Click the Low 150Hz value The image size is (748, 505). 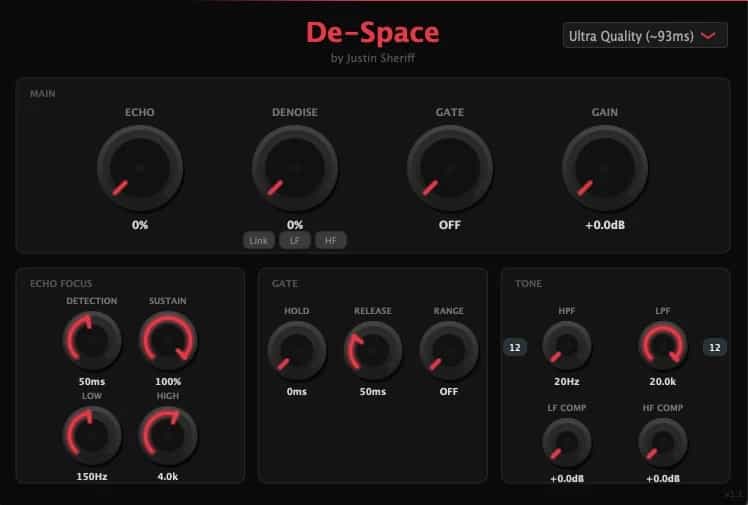point(92,476)
